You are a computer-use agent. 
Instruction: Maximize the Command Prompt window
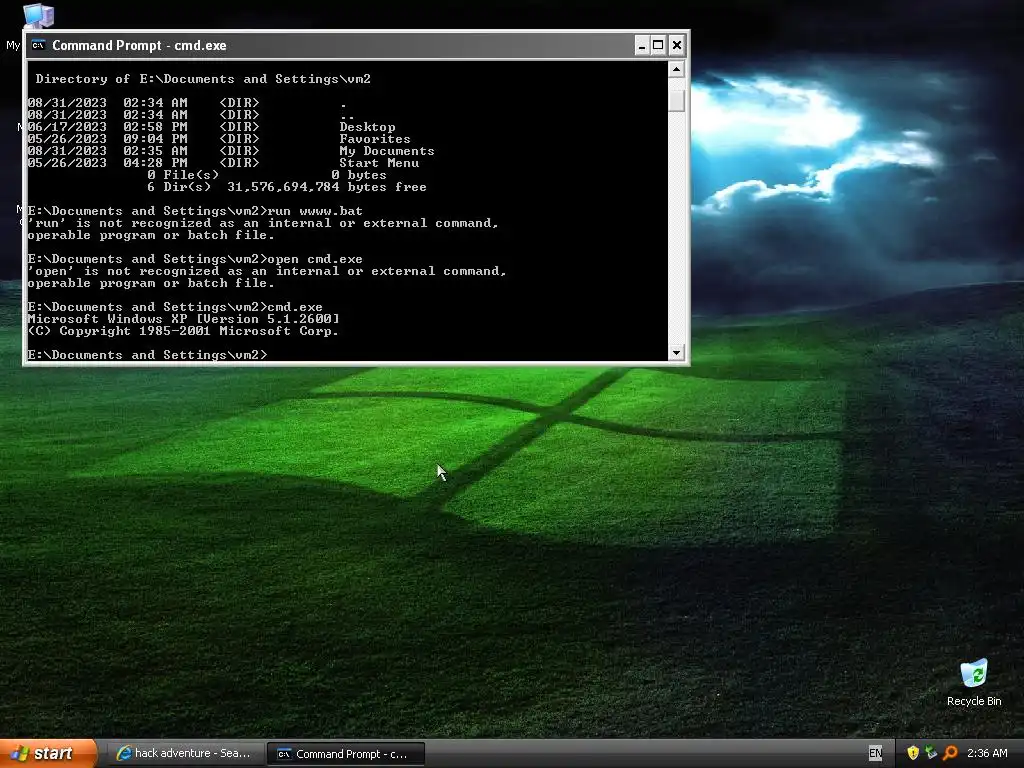click(x=658, y=45)
